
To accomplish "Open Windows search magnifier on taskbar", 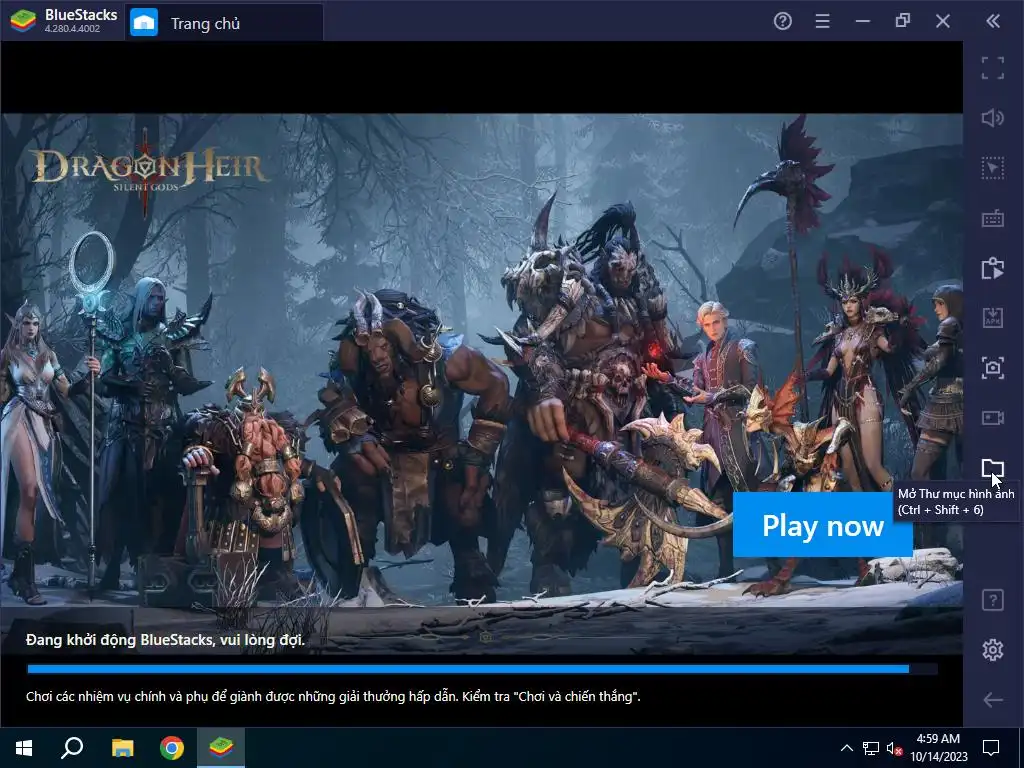I will point(72,748).
